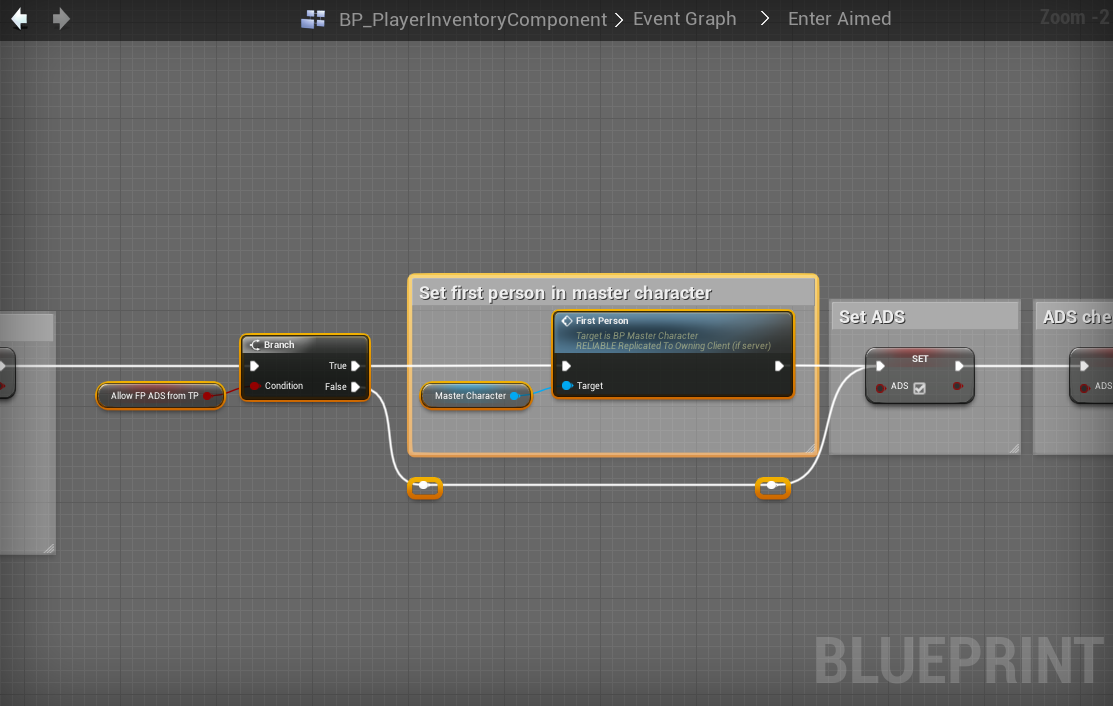Click the Master Character blue output pin
The height and width of the screenshot is (706, 1113).
pos(515,396)
